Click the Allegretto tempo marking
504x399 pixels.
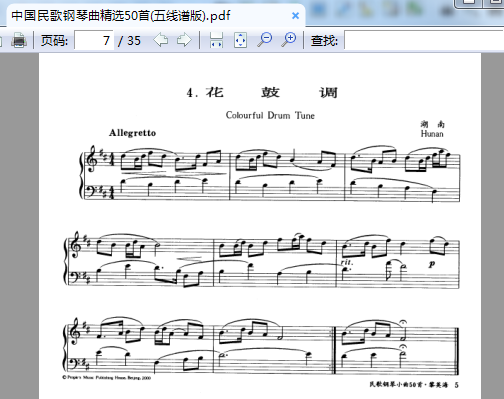coord(132,133)
